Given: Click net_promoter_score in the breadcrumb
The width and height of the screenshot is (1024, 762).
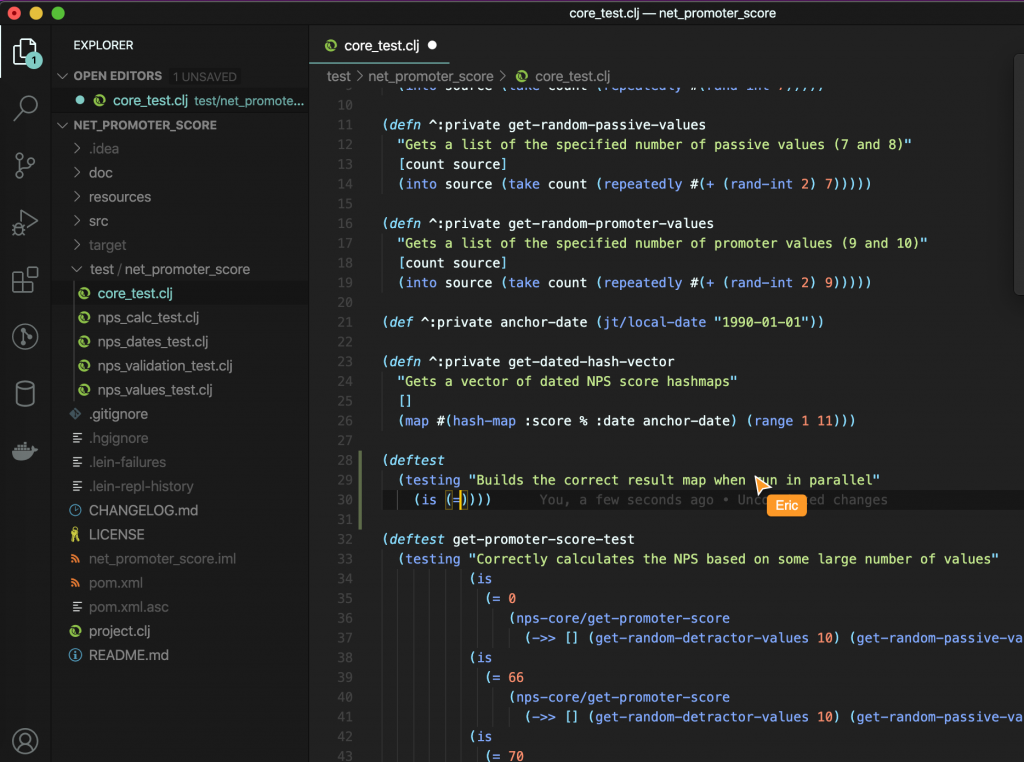Looking at the screenshot, I should (430, 76).
